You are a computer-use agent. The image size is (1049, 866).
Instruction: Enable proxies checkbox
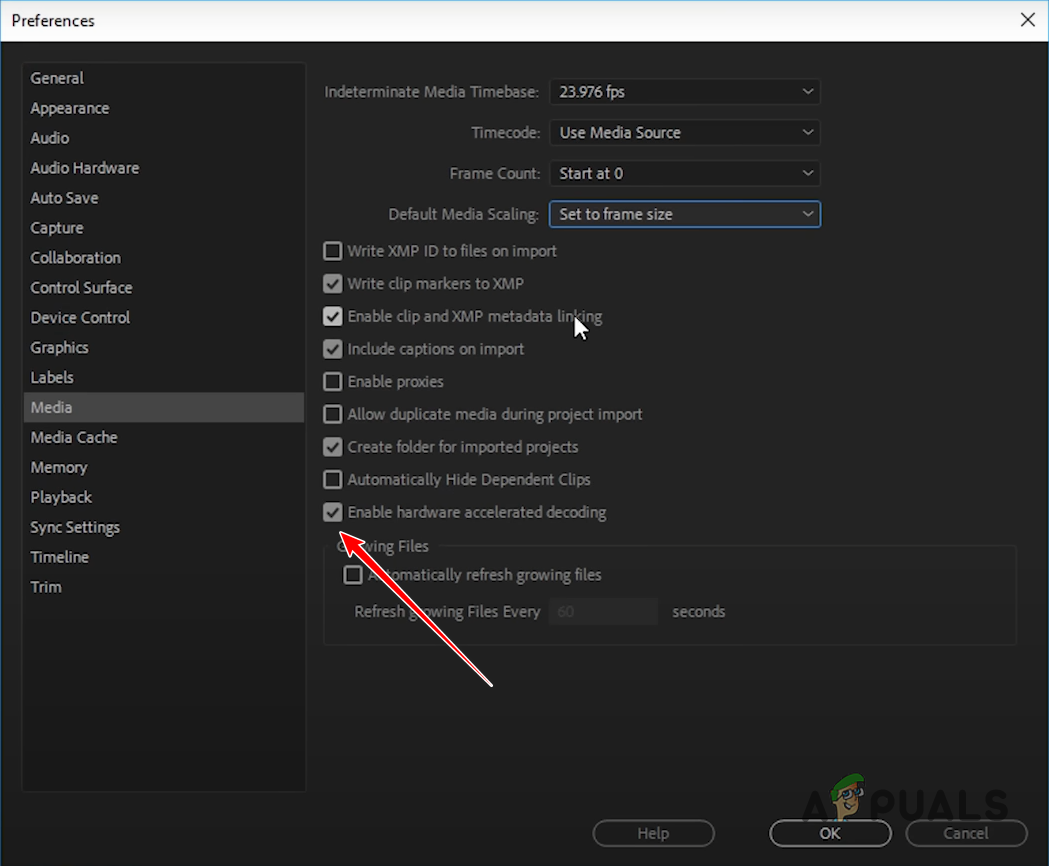tap(332, 381)
